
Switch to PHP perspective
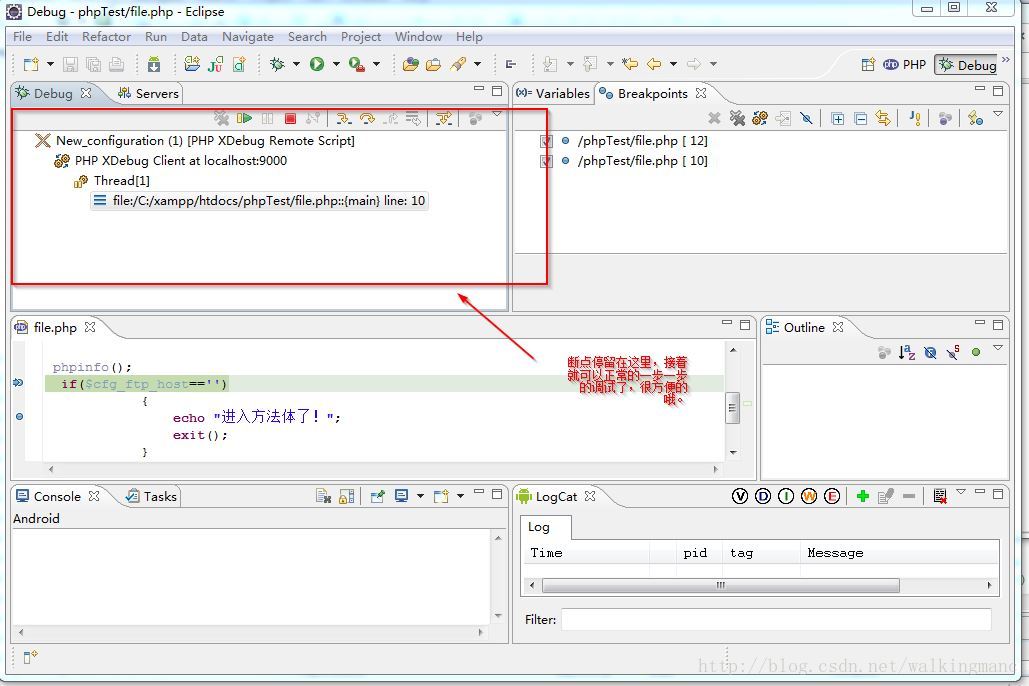[904, 64]
